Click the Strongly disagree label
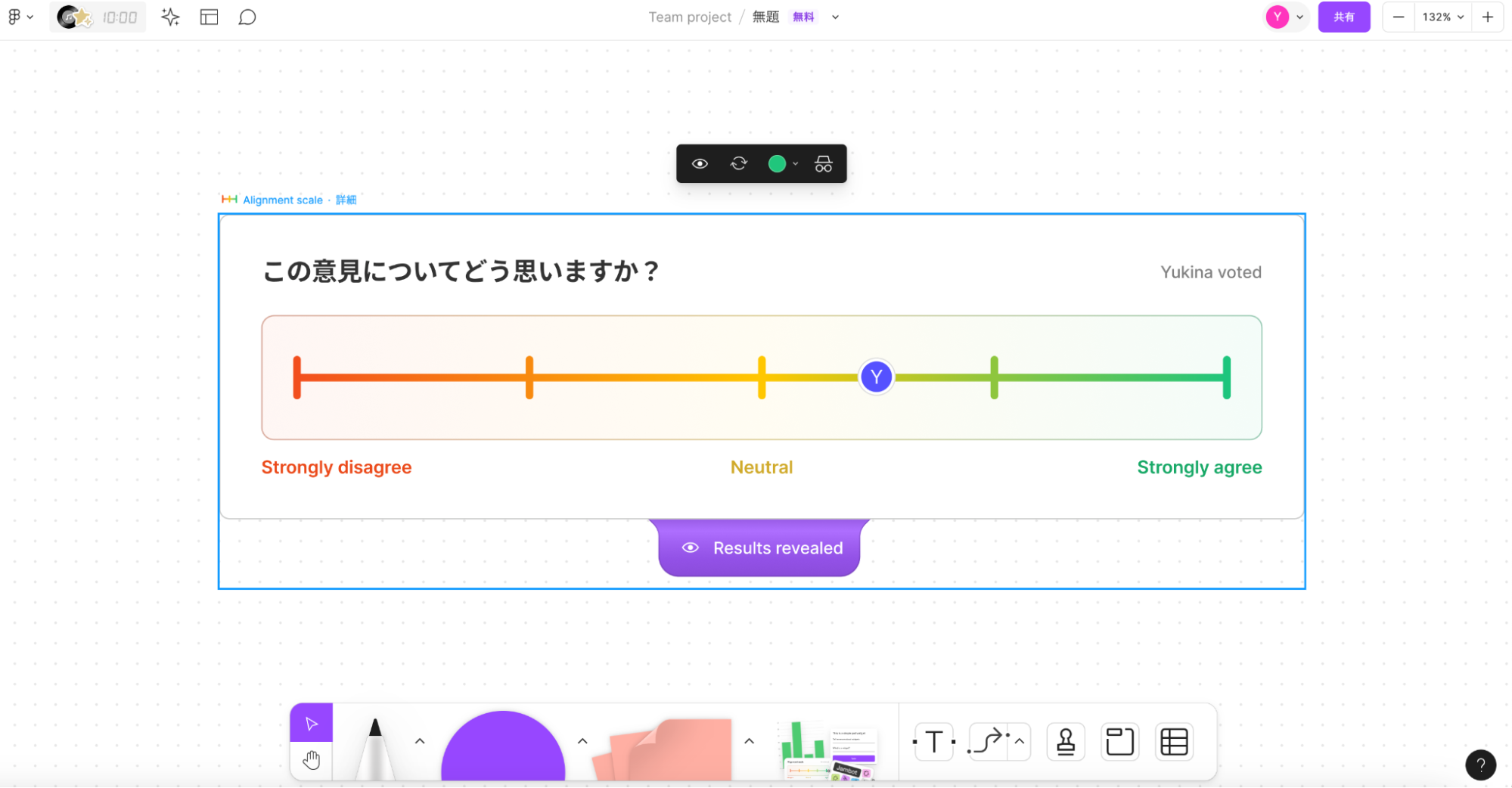The image size is (1512, 788). coord(337,467)
